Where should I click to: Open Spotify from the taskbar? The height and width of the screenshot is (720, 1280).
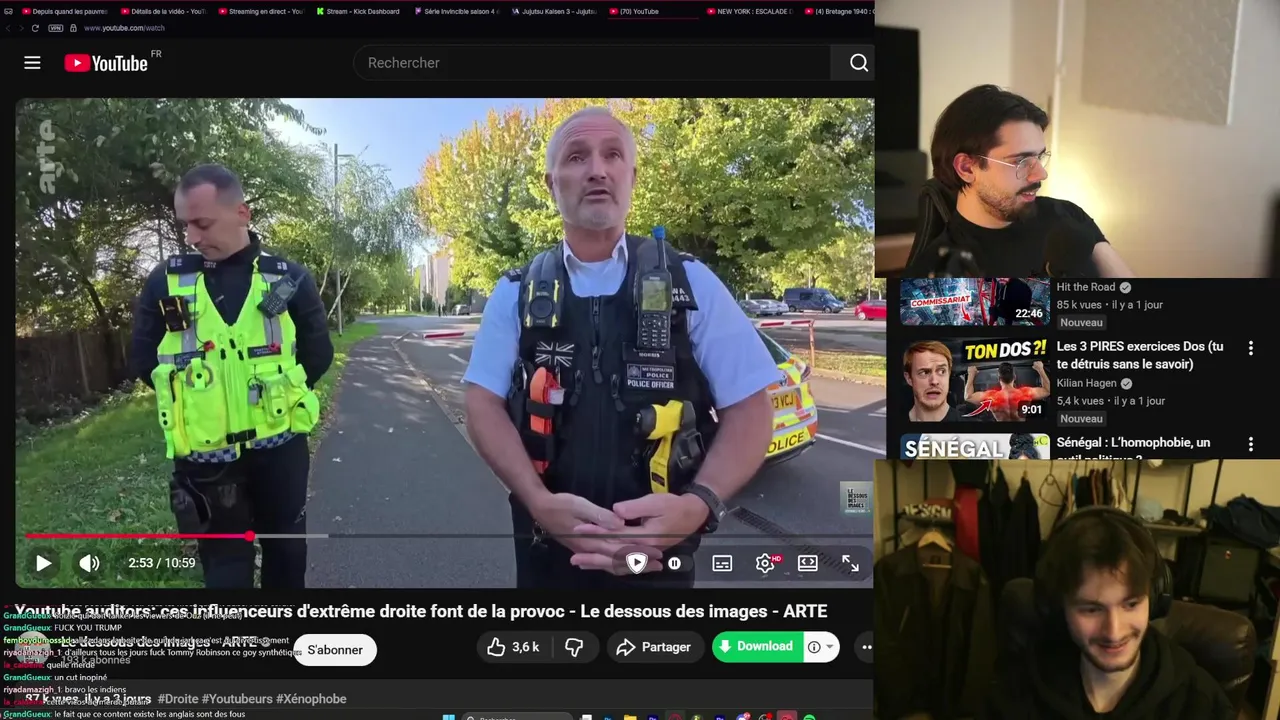[x=809, y=716]
